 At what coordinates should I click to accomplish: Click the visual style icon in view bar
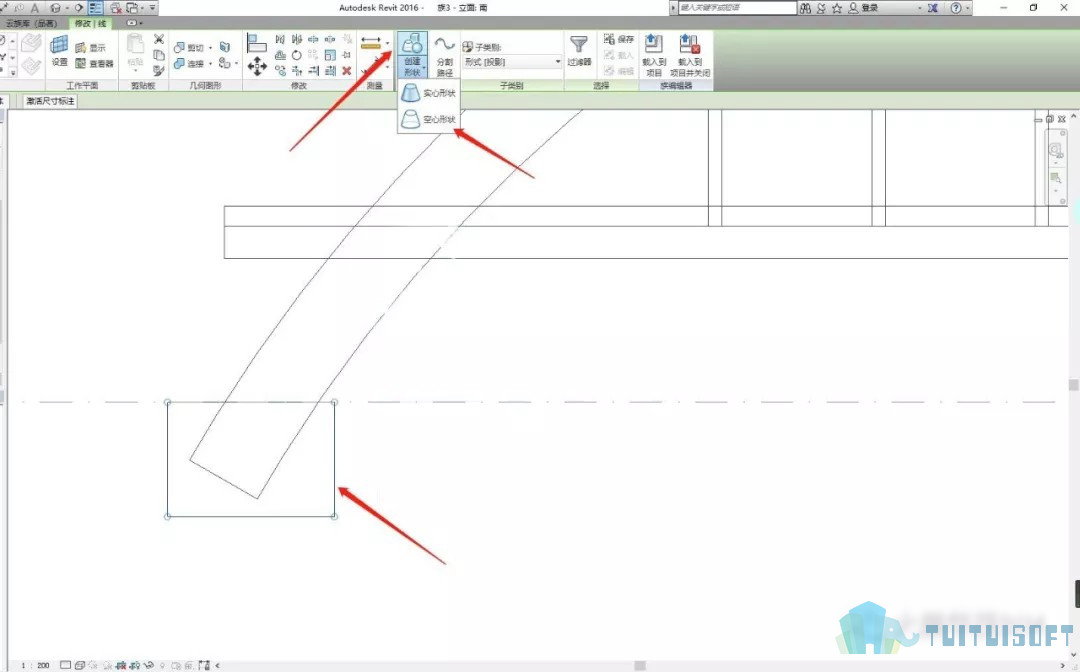80,666
